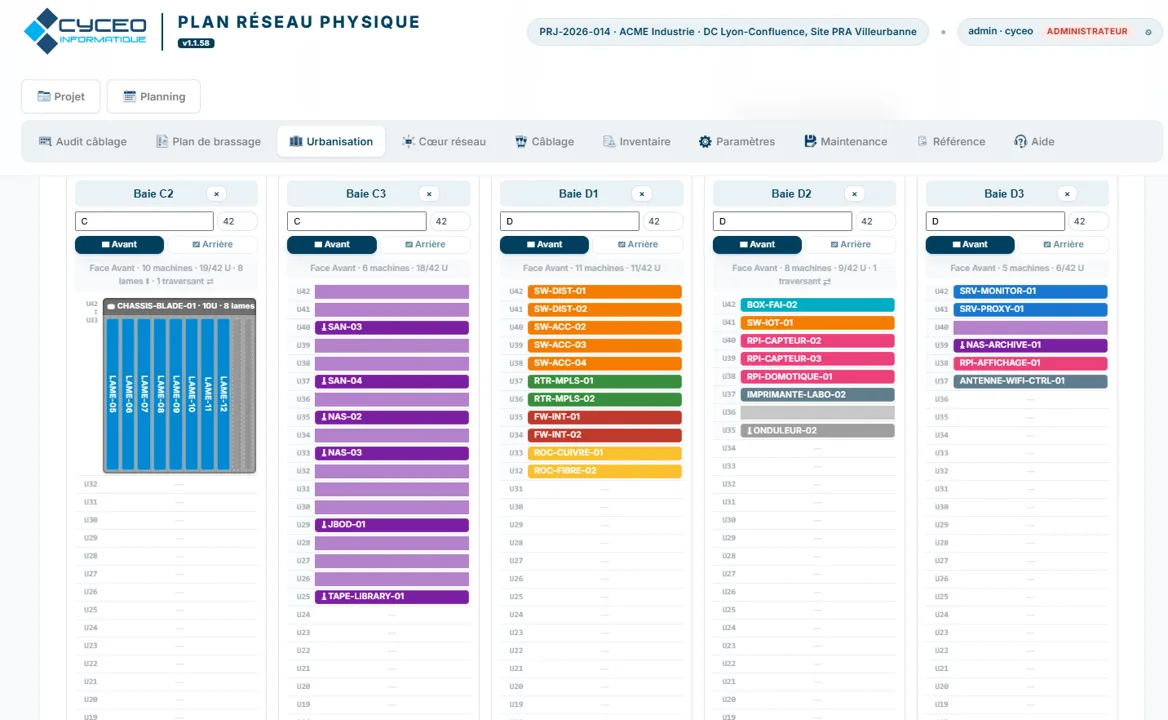
Task: Select ONDULEUR-02 in Baie D2
Action: coord(818,430)
